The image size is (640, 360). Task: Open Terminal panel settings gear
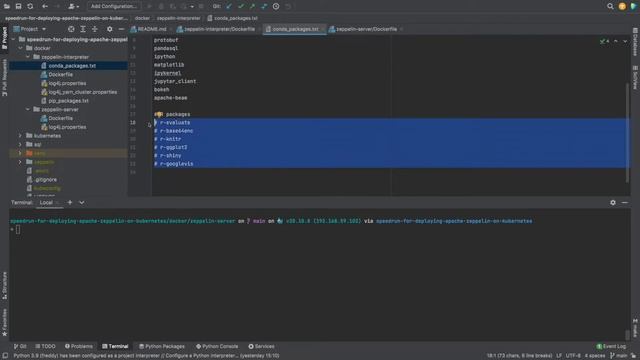tap(613, 202)
